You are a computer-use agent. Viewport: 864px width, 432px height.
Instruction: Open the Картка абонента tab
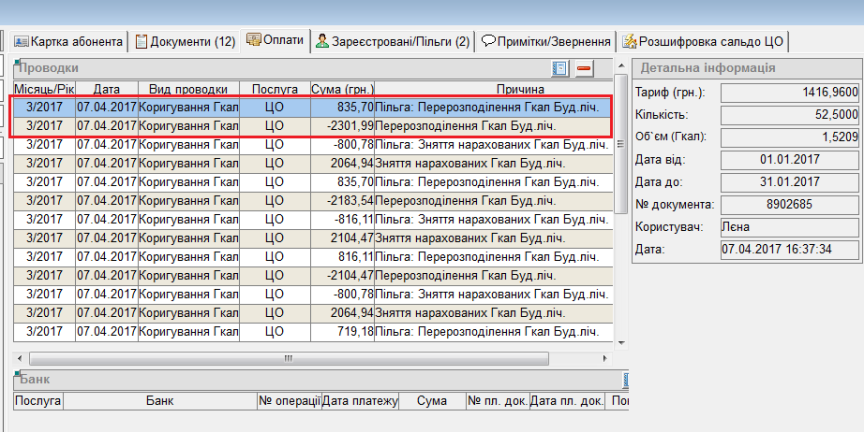pos(69,41)
